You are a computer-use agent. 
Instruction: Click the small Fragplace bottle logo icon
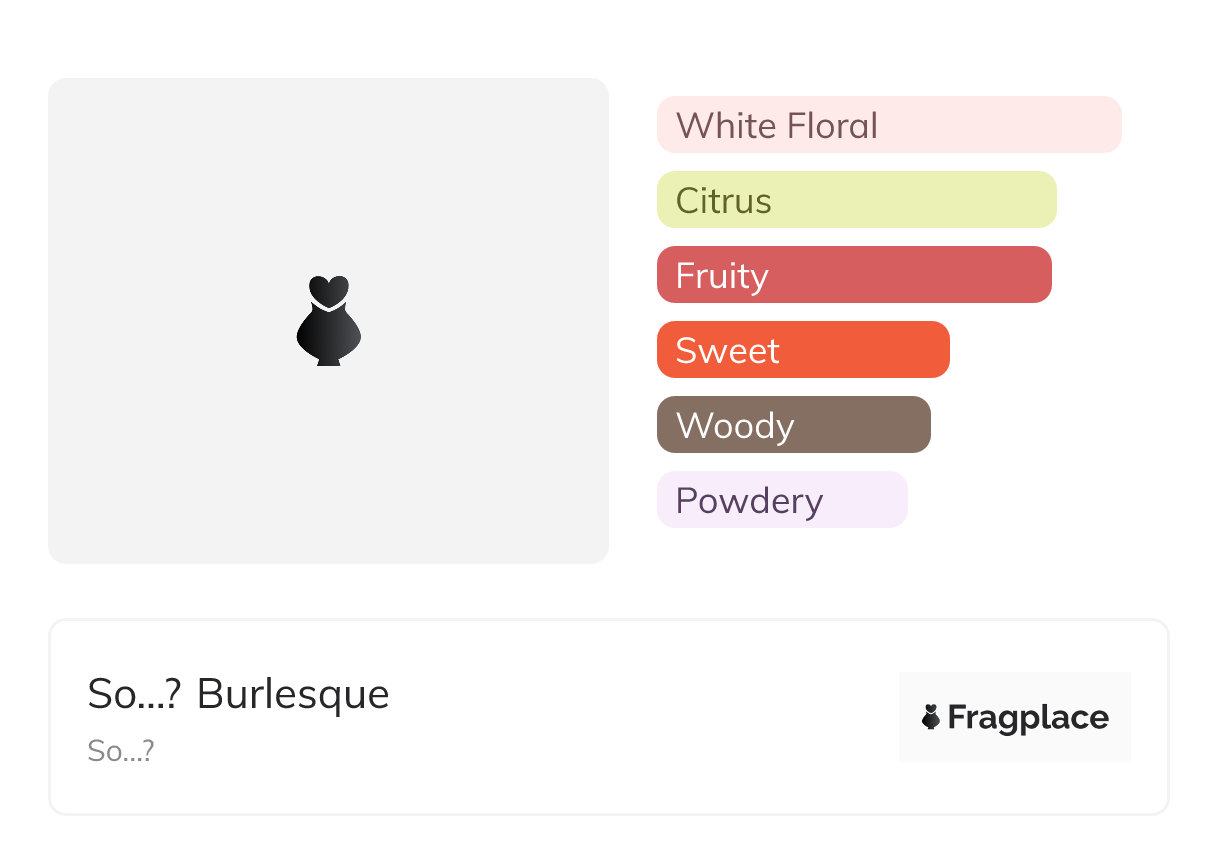(x=931, y=717)
